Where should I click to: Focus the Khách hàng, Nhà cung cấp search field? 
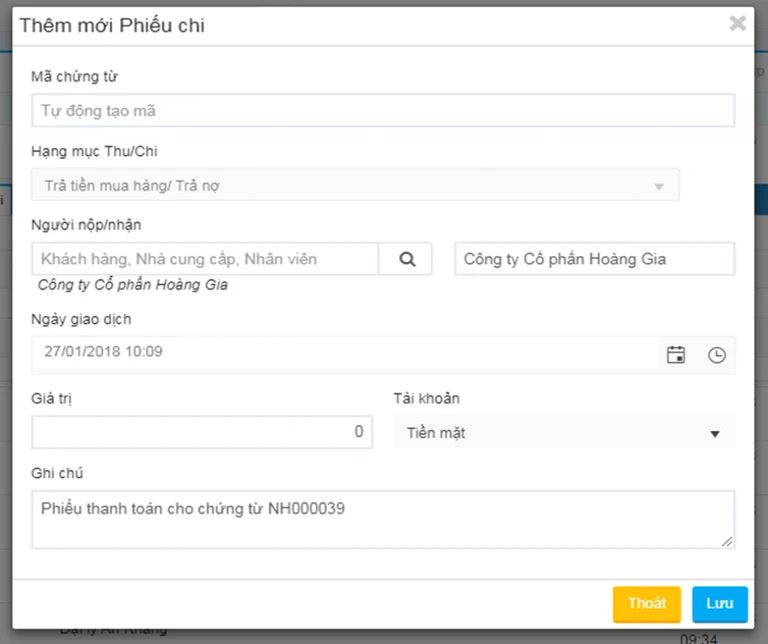point(205,259)
